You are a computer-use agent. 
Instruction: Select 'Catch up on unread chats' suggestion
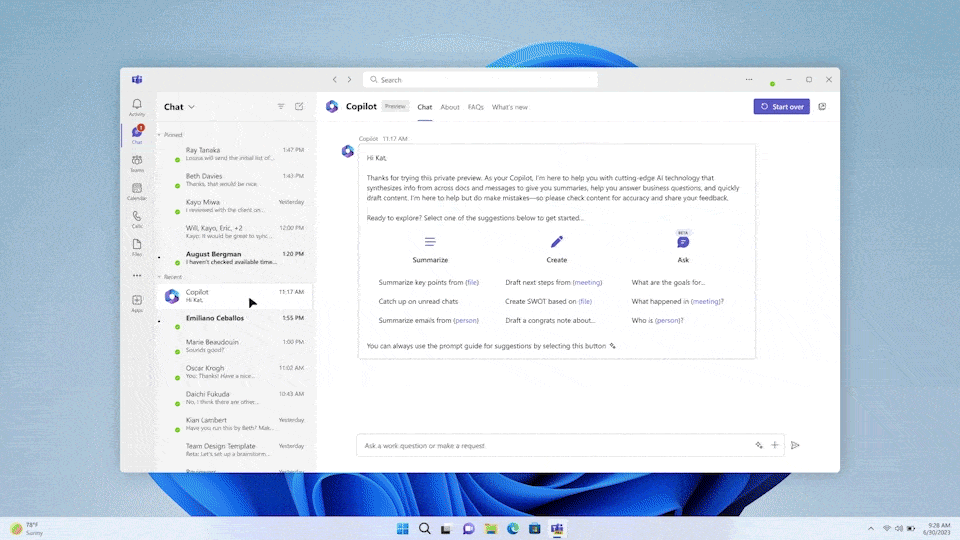tap(418, 301)
